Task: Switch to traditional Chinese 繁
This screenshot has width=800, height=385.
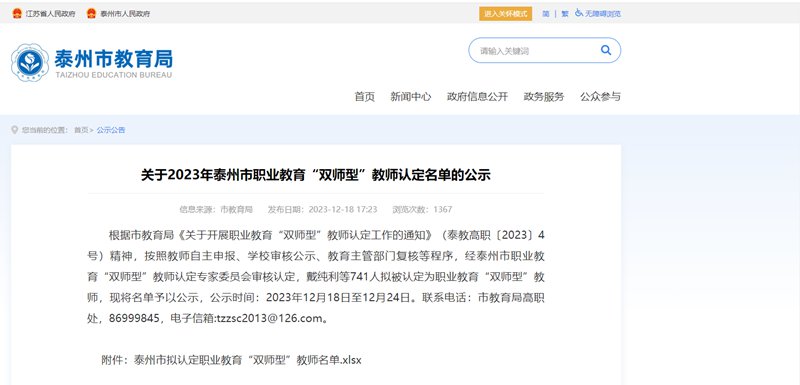Action: pyautogui.click(x=565, y=14)
